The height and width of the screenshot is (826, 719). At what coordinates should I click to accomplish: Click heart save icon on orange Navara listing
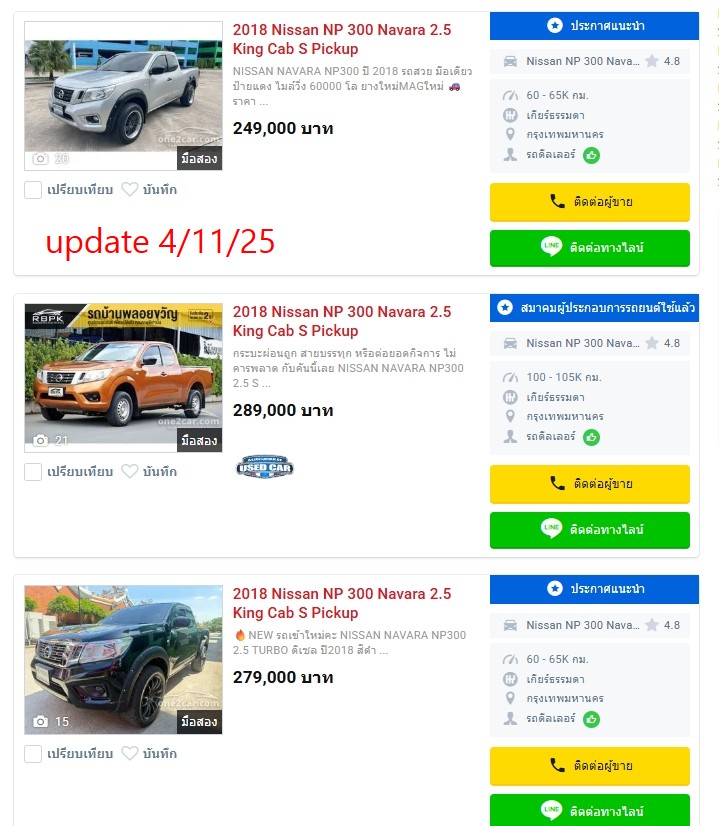pyautogui.click(x=130, y=471)
